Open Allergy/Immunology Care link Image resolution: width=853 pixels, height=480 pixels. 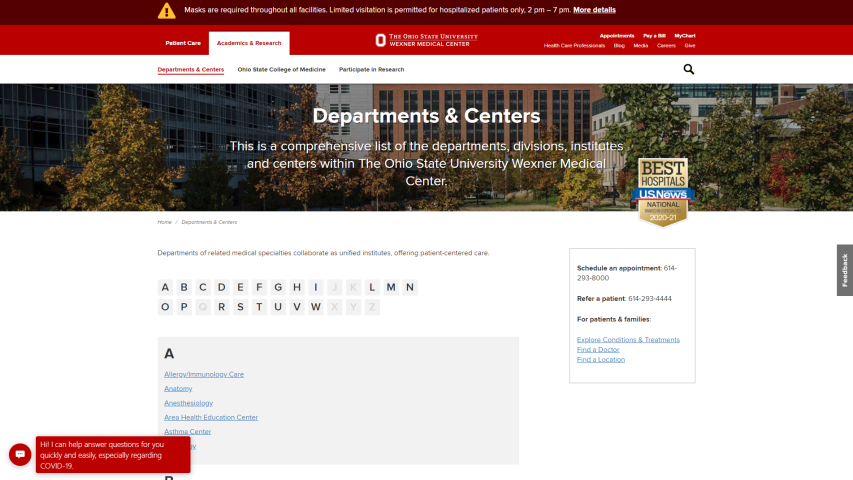[x=204, y=374]
